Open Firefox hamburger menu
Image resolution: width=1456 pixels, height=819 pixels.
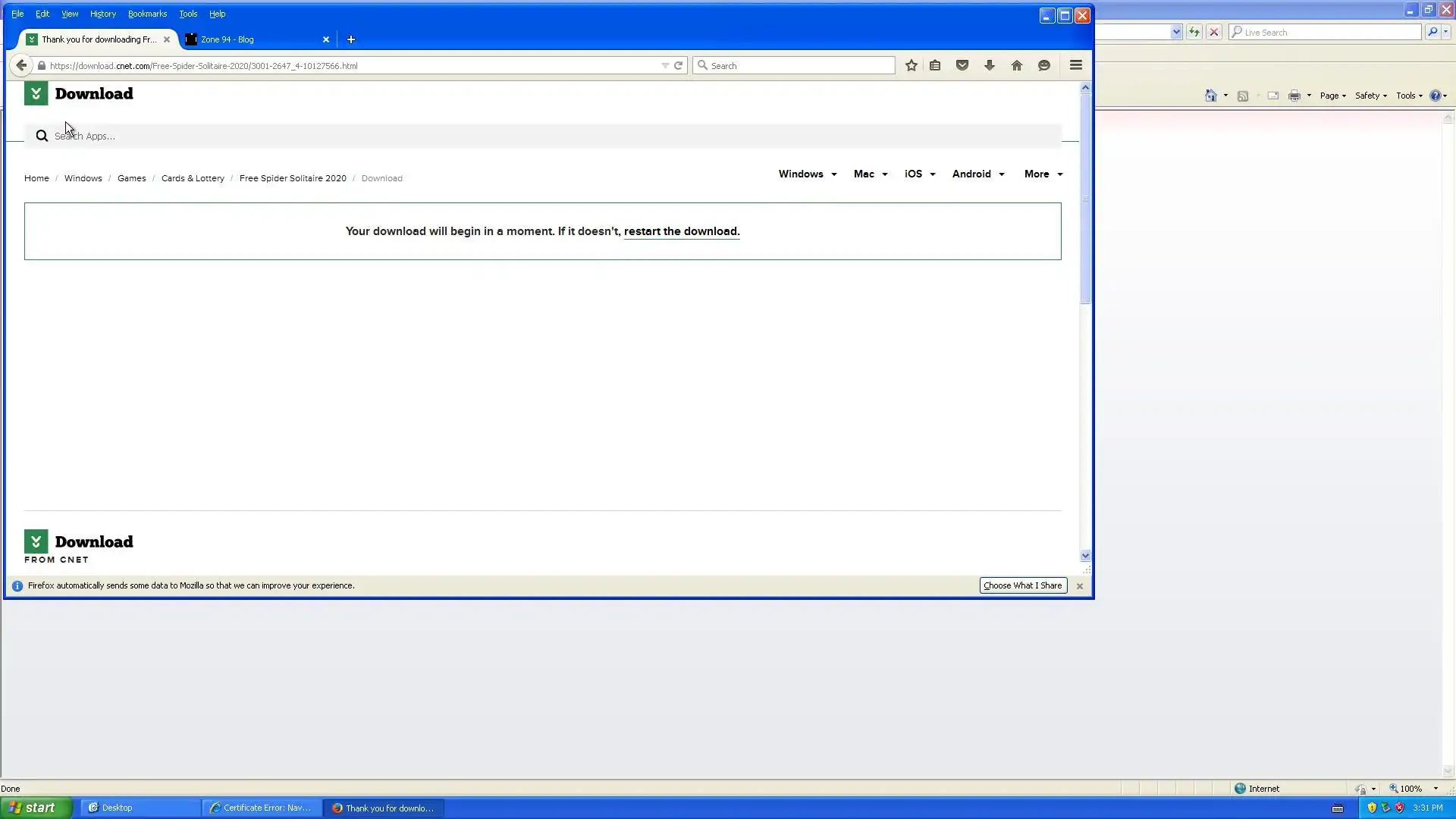point(1075,65)
